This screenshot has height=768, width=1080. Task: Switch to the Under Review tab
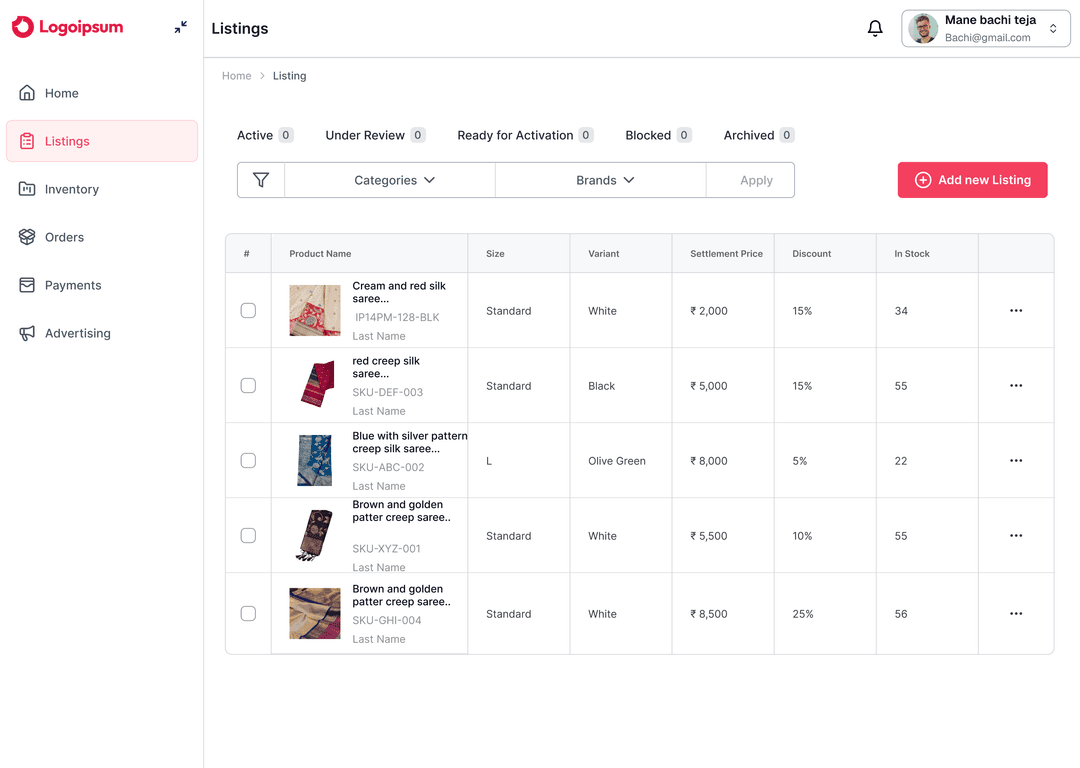click(x=366, y=134)
